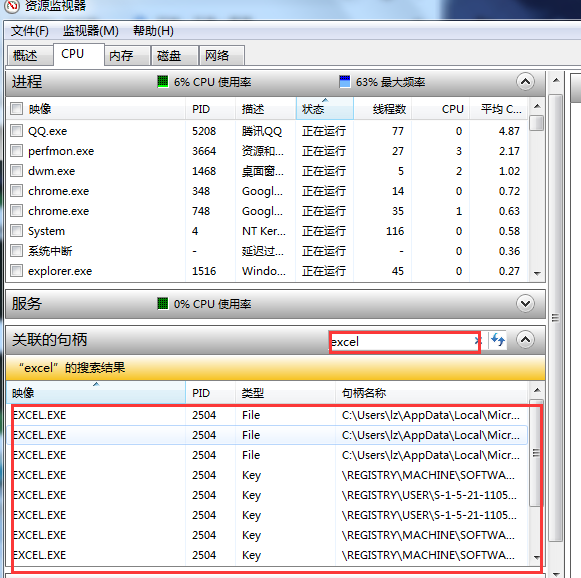The width and height of the screenshot is (581, 578).
Task: Collapse the Associated Handles section
Action: tap(525, 339)
